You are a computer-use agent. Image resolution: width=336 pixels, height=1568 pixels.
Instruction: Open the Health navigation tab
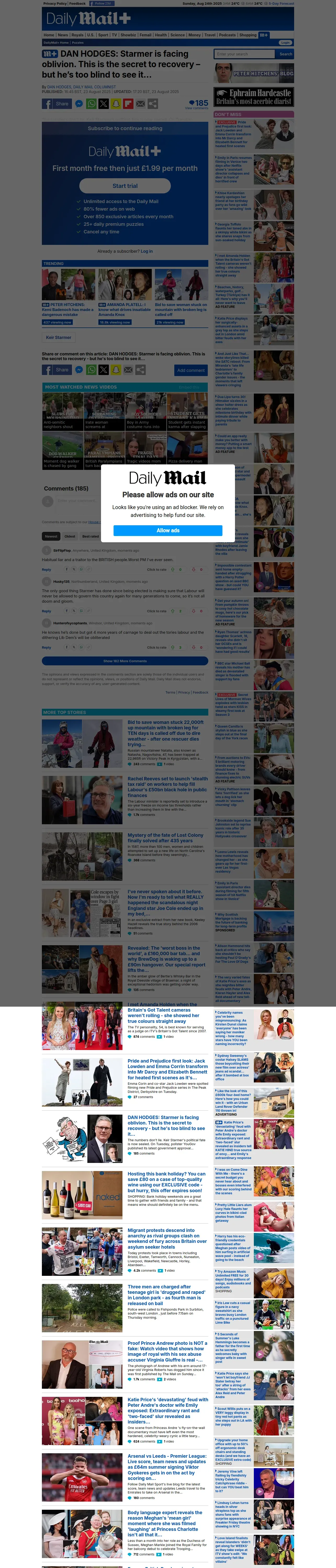(x=161, y=35)
